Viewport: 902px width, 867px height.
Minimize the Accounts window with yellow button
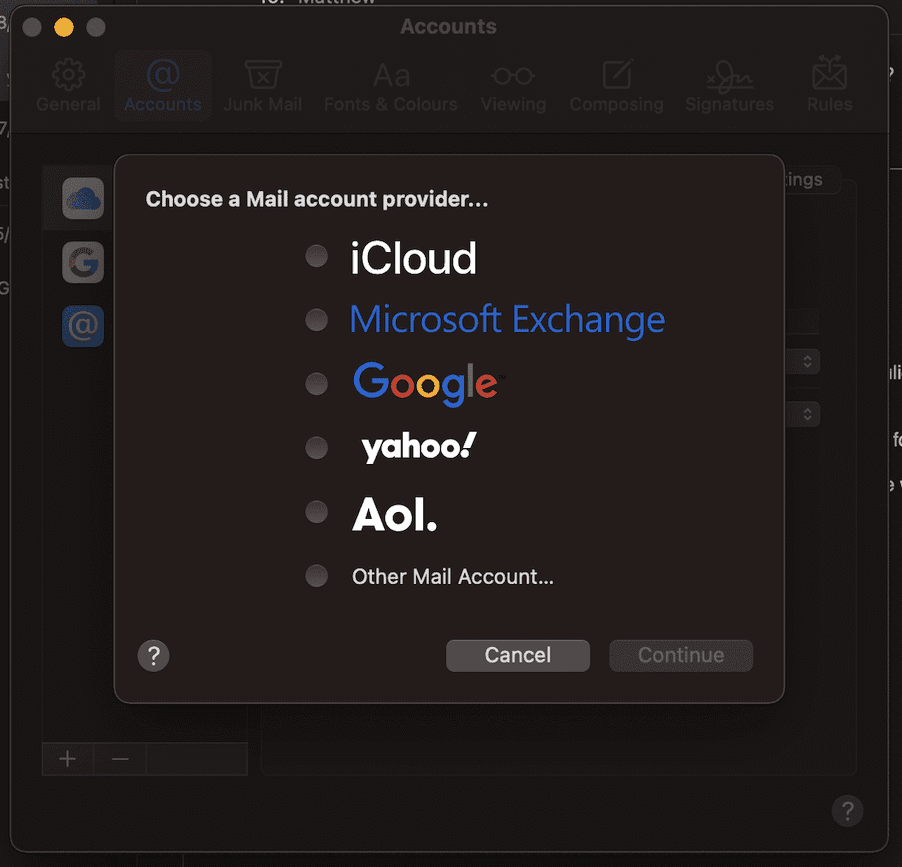tap(64, 27)
